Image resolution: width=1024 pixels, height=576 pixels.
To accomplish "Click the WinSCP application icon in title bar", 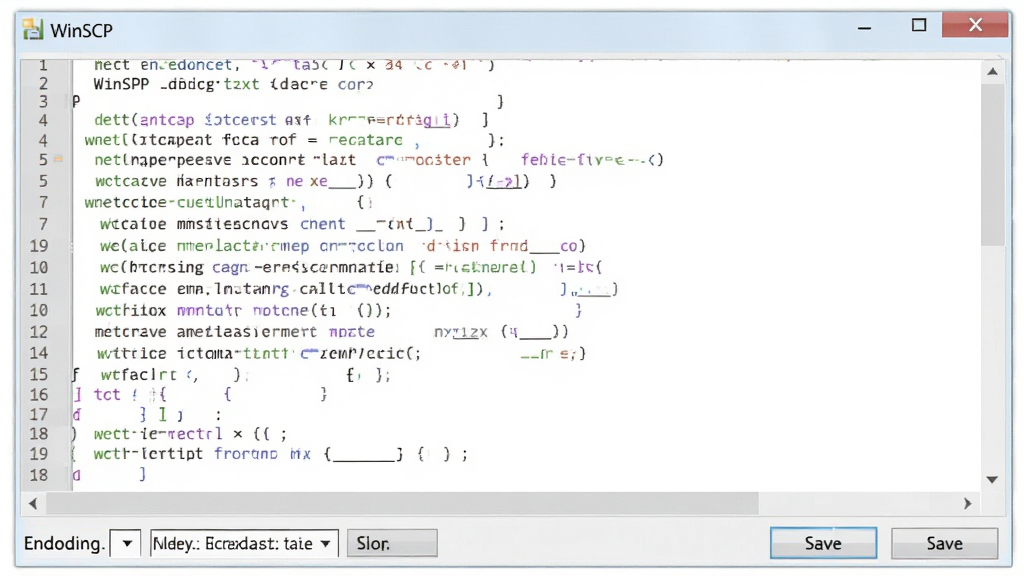I will pos(33,30).
